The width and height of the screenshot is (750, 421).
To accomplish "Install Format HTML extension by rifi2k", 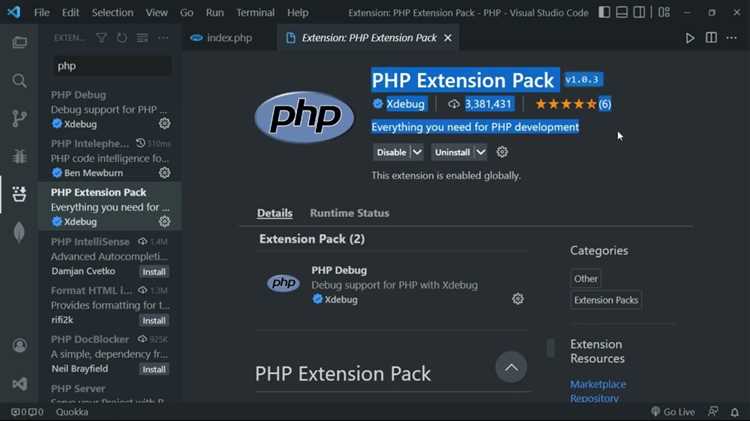I will [154, 321].
